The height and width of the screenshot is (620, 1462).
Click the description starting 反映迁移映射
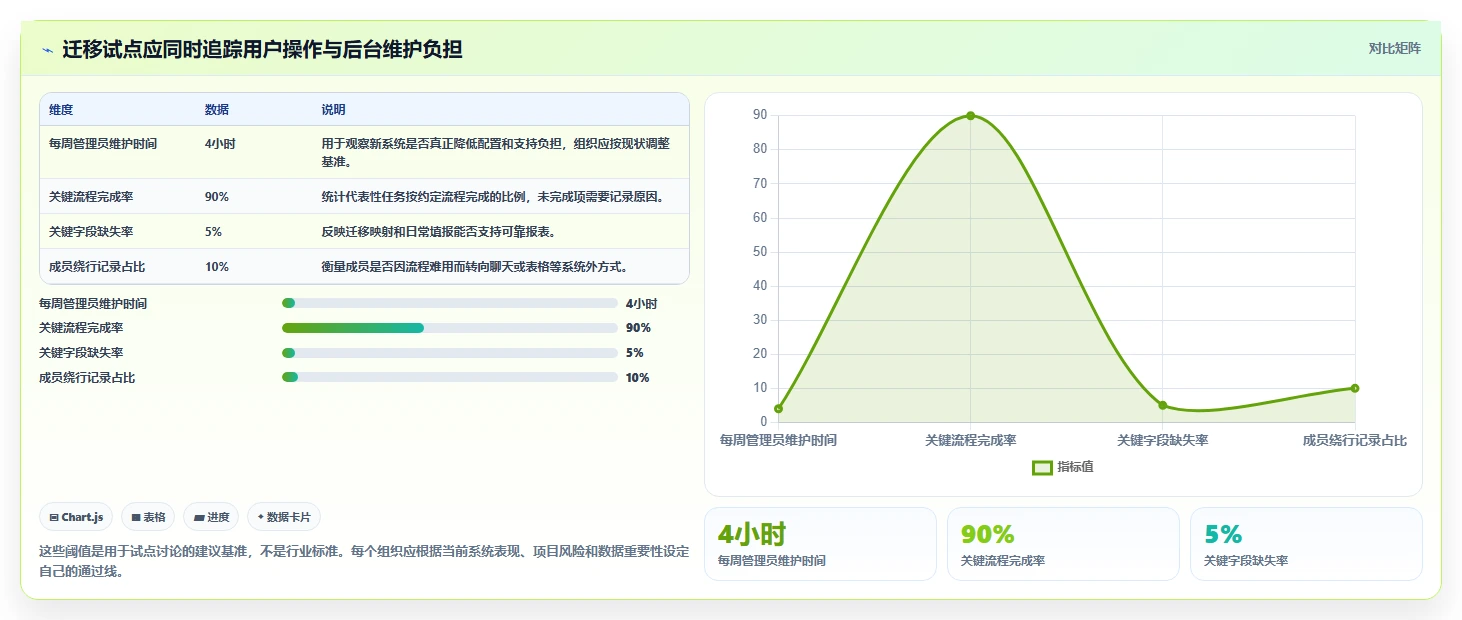click(438, 232)
